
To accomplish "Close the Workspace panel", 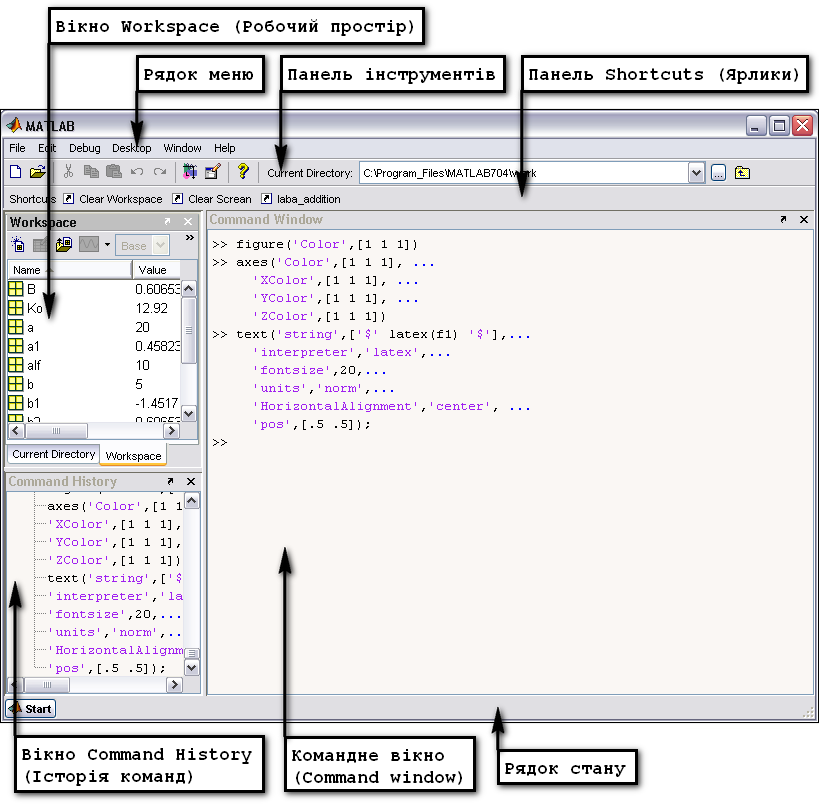I will click(188, 221).
